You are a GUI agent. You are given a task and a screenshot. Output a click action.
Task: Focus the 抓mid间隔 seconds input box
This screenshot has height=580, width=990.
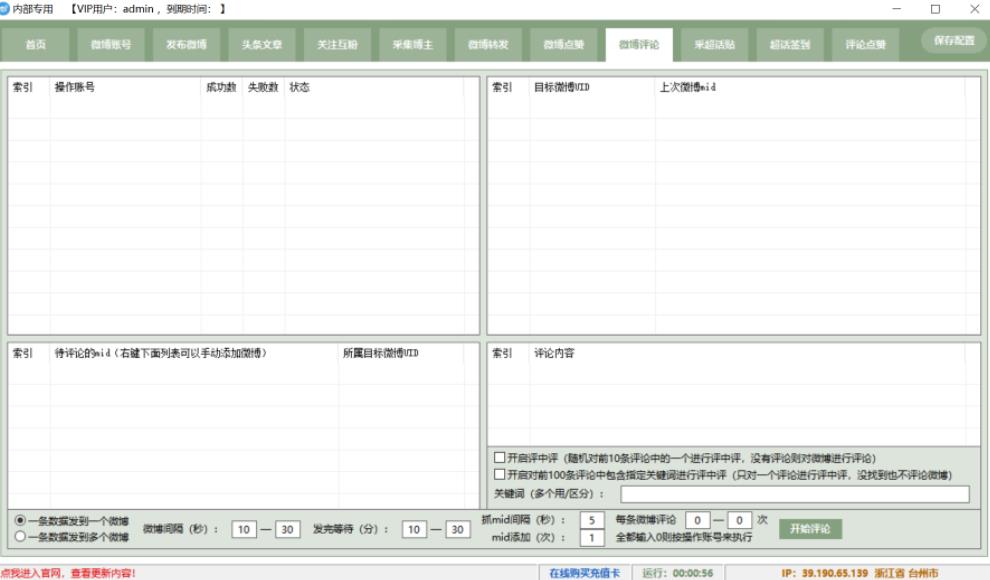[592, 520]
